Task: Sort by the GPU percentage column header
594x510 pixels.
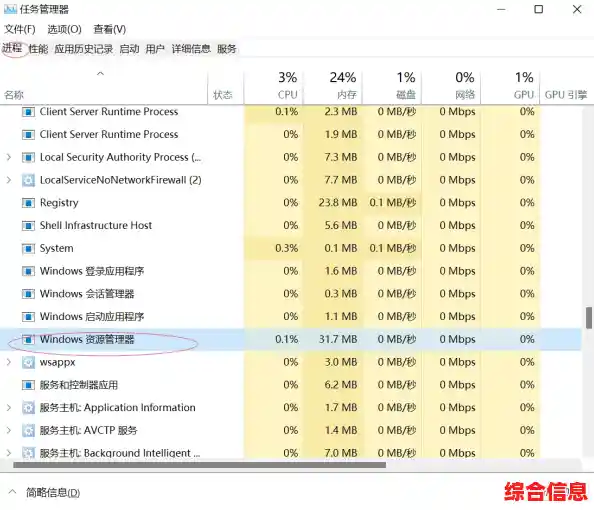Action: pos(510,87)
